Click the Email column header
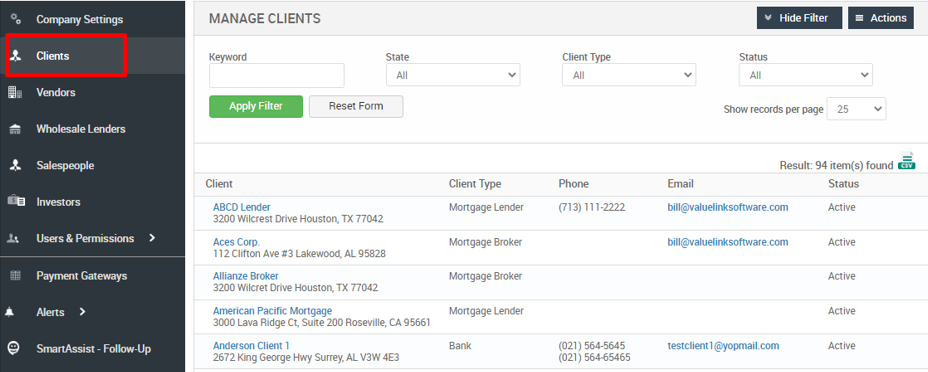This screenshot has width=928, height=372. click(x=680, y=184)
